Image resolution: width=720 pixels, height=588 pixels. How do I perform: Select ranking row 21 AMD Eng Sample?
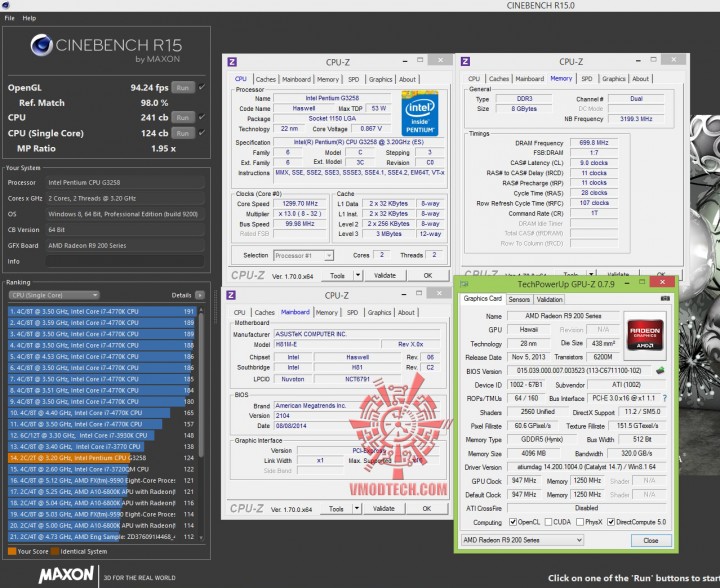pos(102,537)
